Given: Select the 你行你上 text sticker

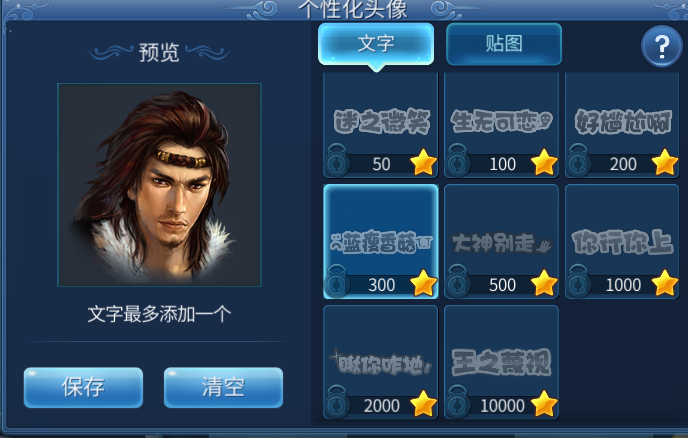Looking at the screenshot, I should click(622, 241).
